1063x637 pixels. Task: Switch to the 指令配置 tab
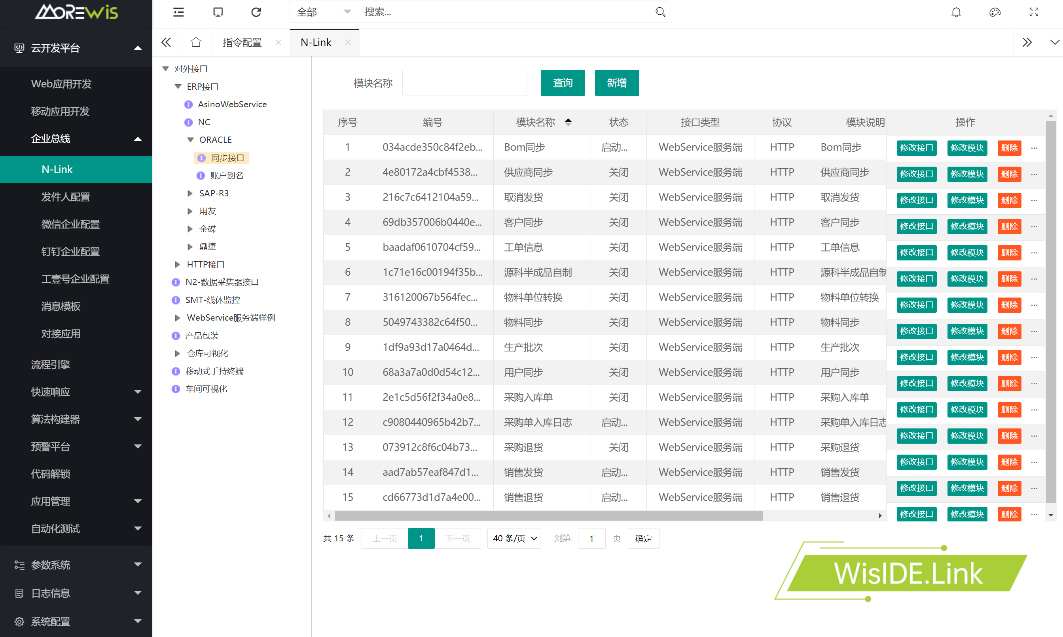241,43
